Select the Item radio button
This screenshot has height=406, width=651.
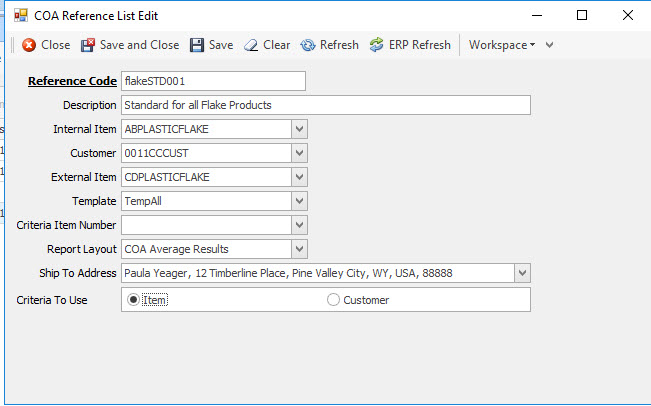point(133,300)
